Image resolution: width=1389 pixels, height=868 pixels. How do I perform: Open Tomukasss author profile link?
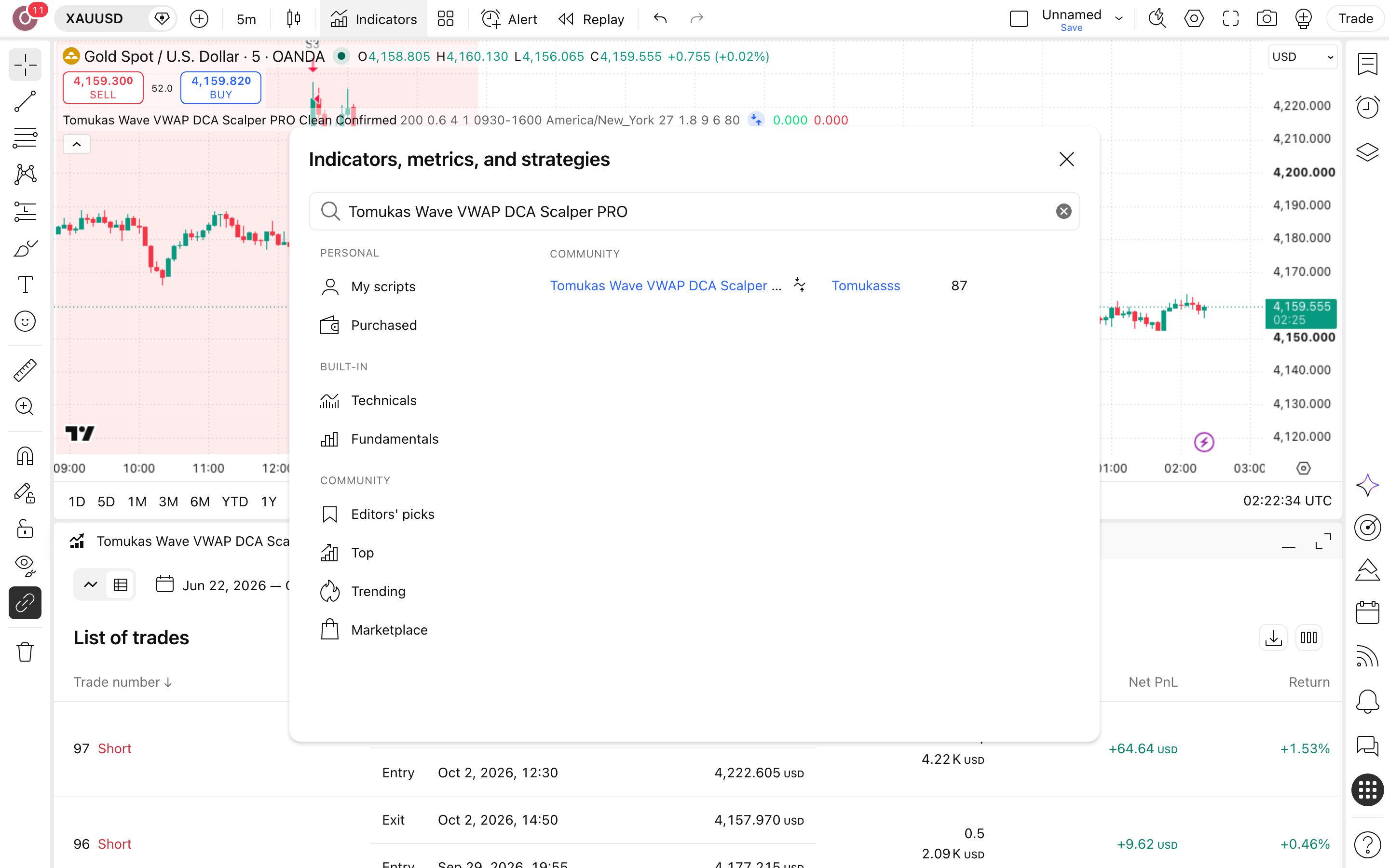click(x=866, y=285)
